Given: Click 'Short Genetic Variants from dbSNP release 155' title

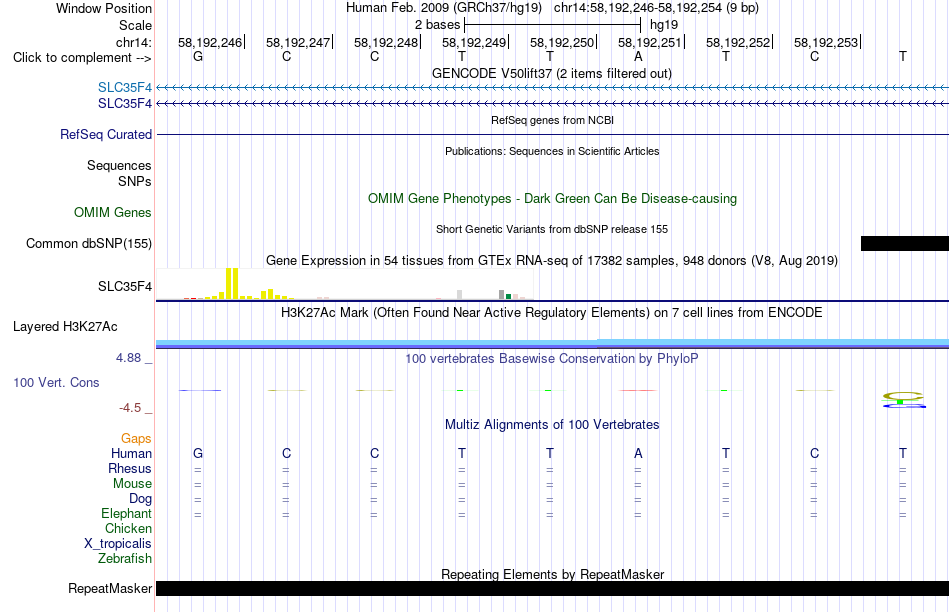Looking at the screenshot, I should (x=552, y=229).
